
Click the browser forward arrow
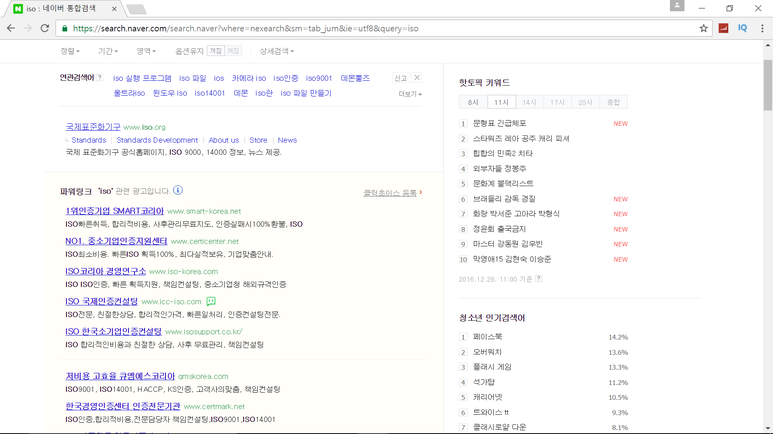28,28
